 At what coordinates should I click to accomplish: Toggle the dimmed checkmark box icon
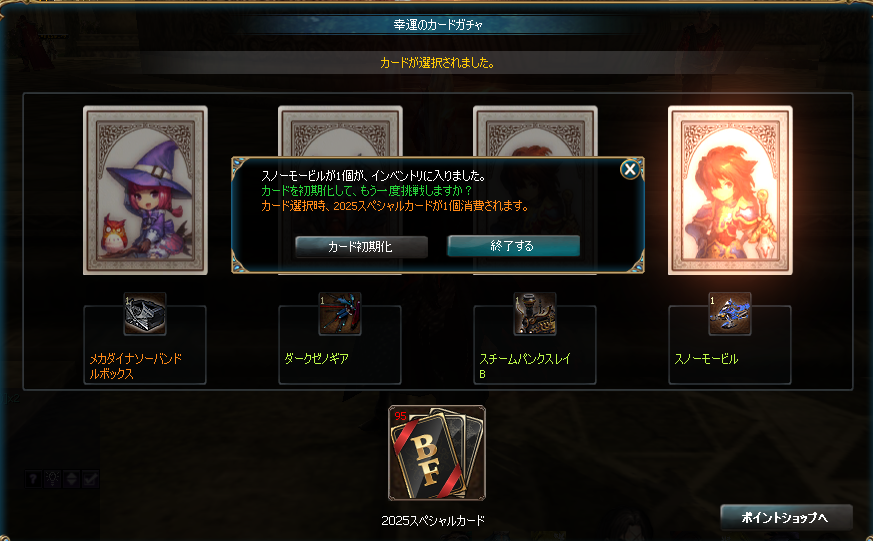point(91,479)
